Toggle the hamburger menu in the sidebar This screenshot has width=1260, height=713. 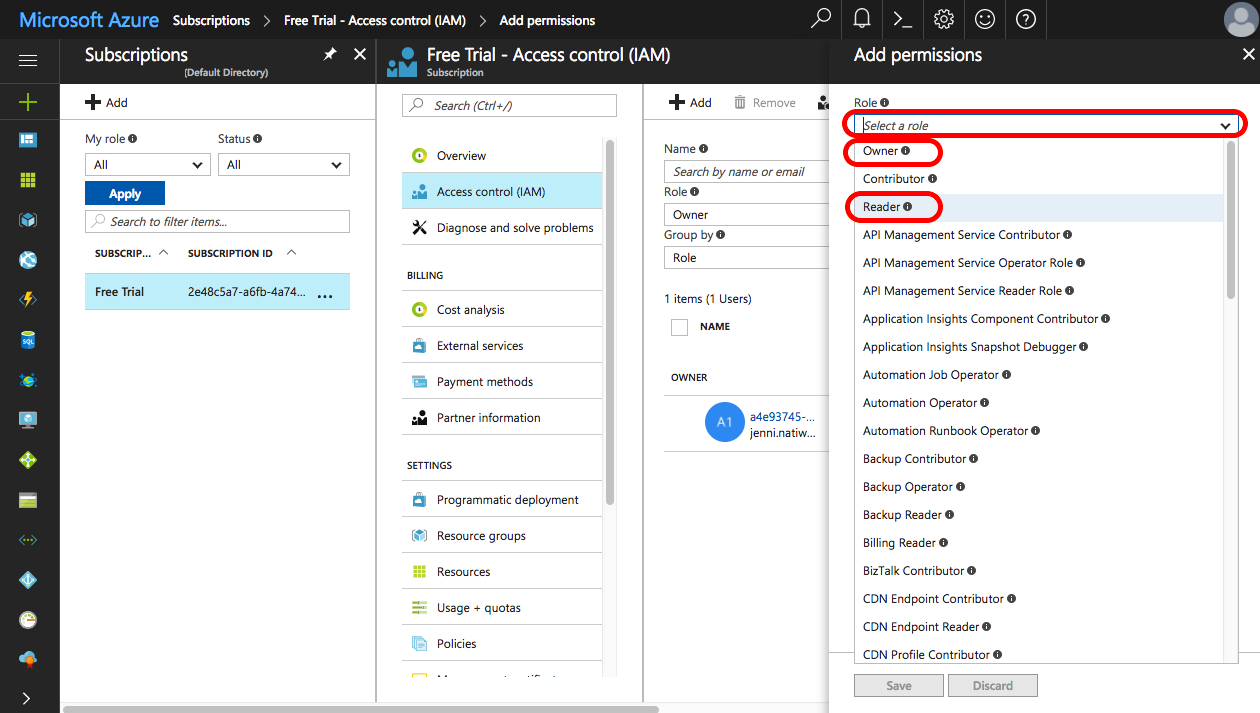coord(28,61)
